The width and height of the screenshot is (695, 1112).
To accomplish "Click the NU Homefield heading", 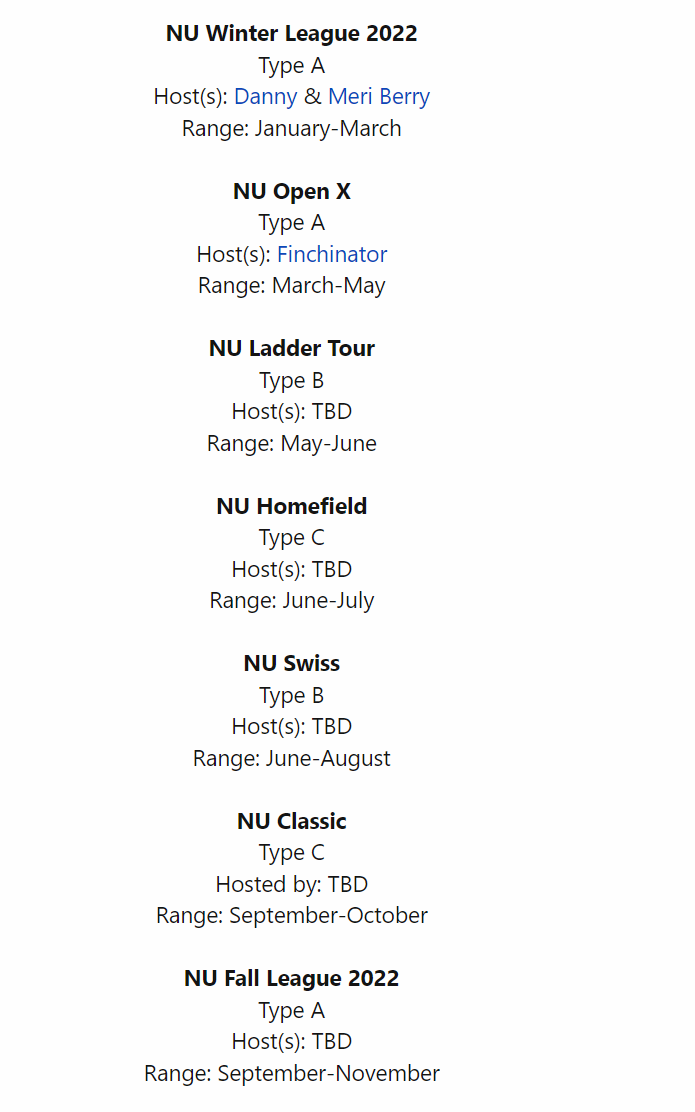I will click(291, 506).
